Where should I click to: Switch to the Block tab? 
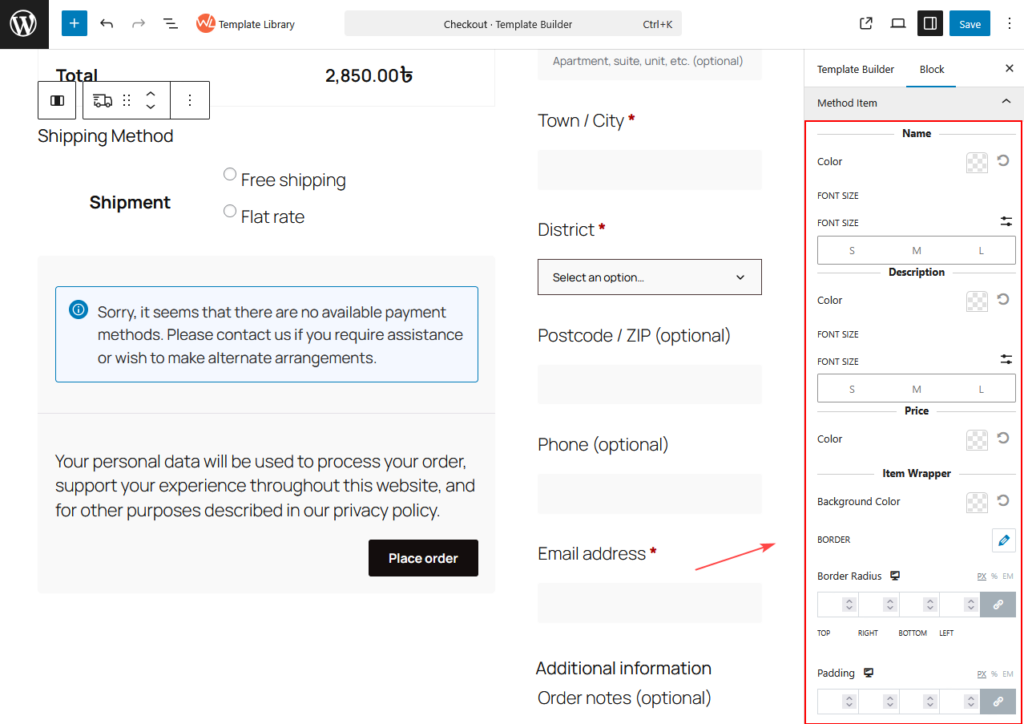click(932, 69)
